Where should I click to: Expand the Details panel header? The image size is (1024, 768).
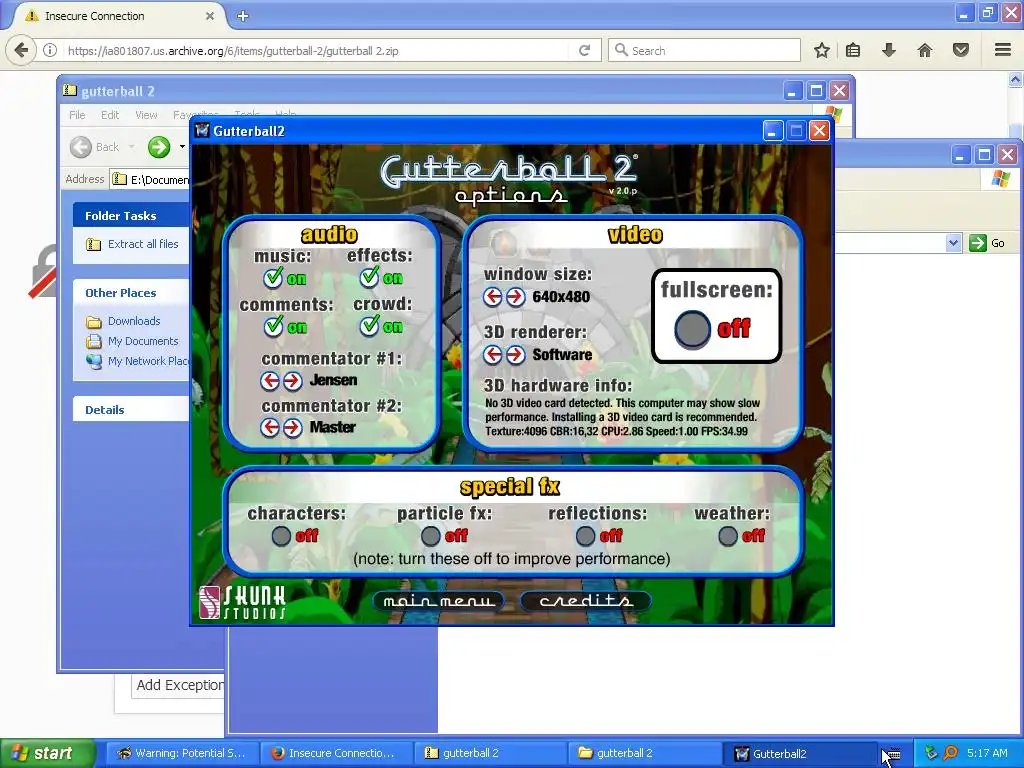coord(131,409)
